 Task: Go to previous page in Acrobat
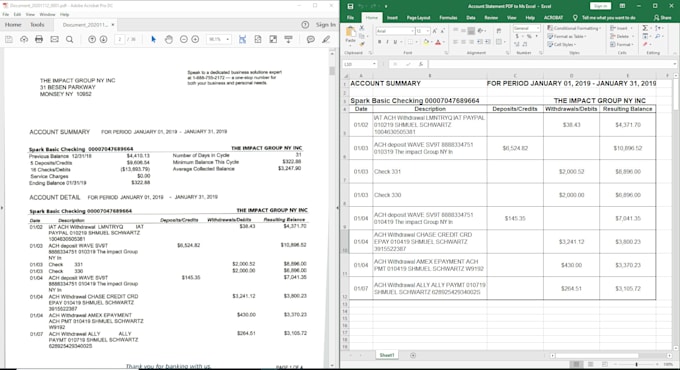pyautogui.click(x=92, y=39)
